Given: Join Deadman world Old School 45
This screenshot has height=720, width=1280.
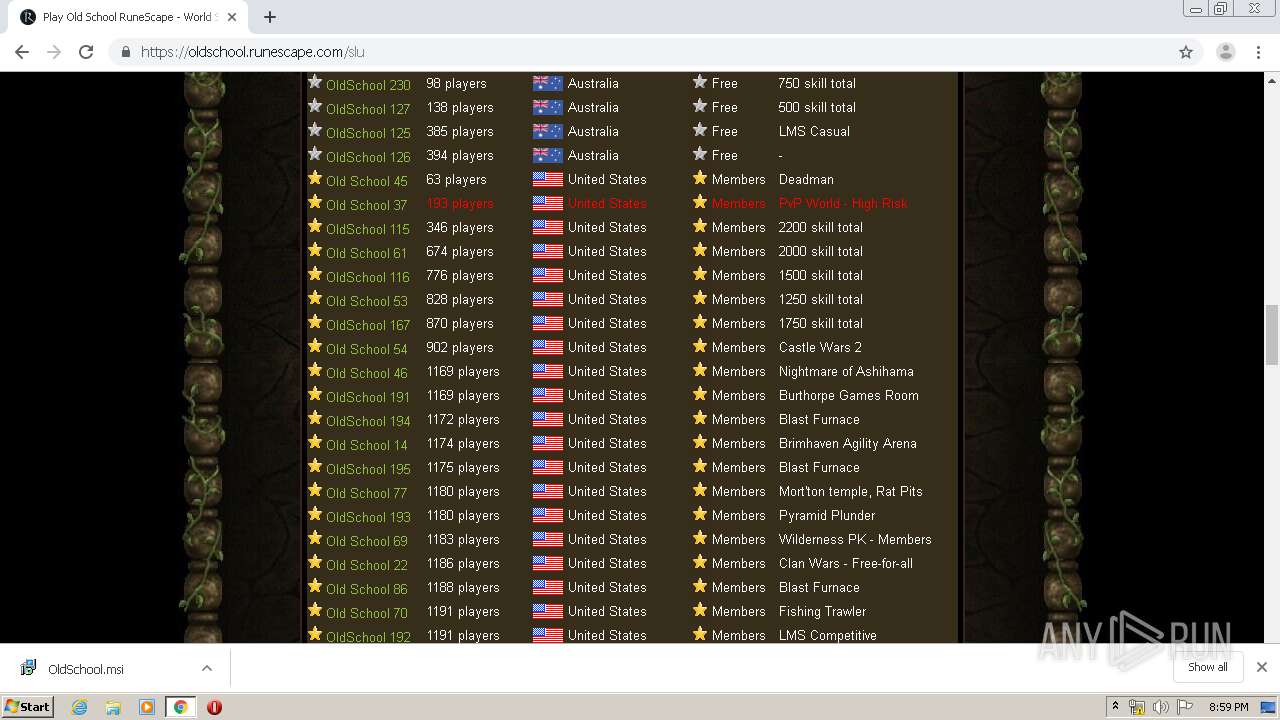Looking at the screenshot, I should [367, 181].
